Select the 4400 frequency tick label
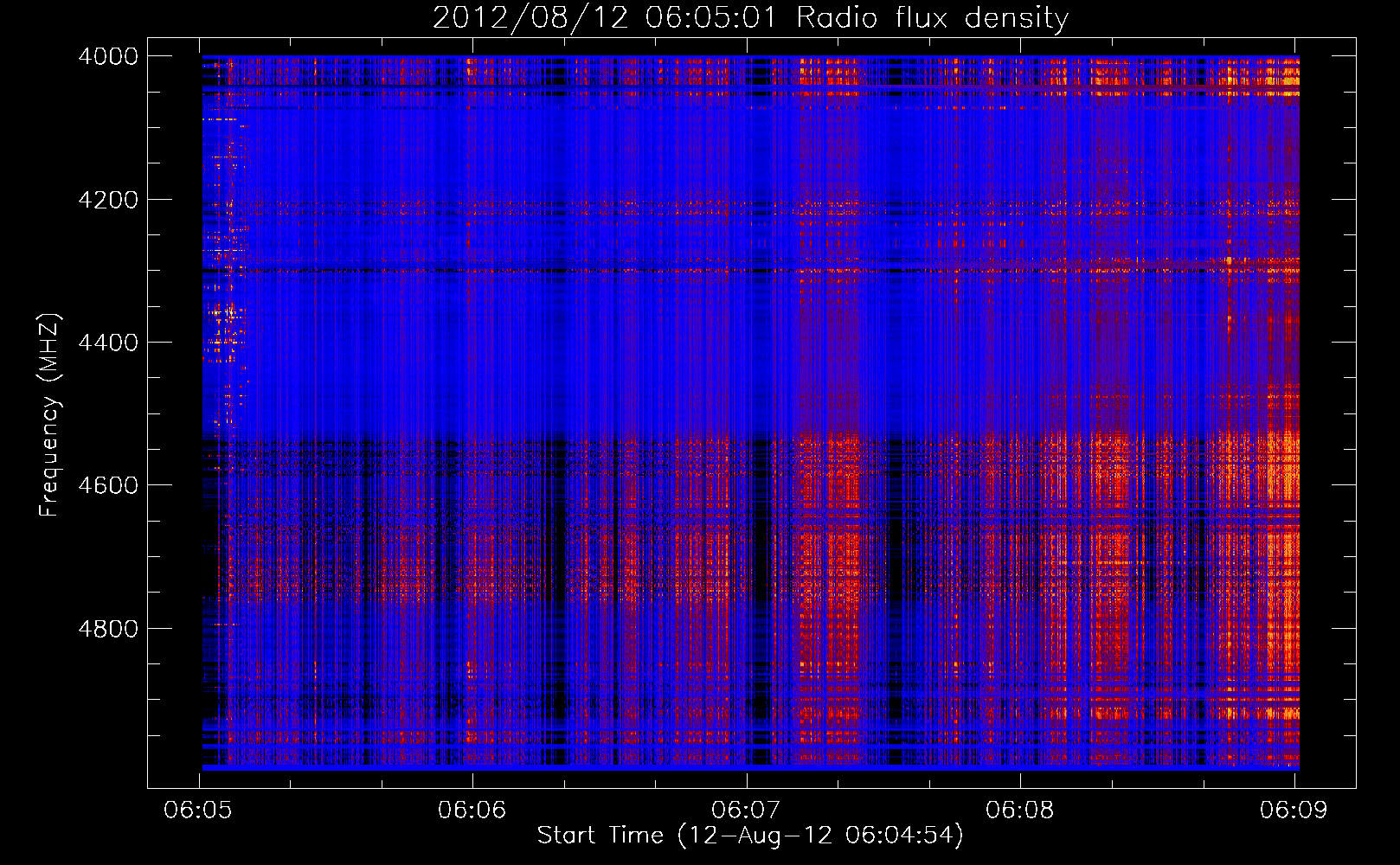This screenshot has width=1400, height=865. (108, 343)
